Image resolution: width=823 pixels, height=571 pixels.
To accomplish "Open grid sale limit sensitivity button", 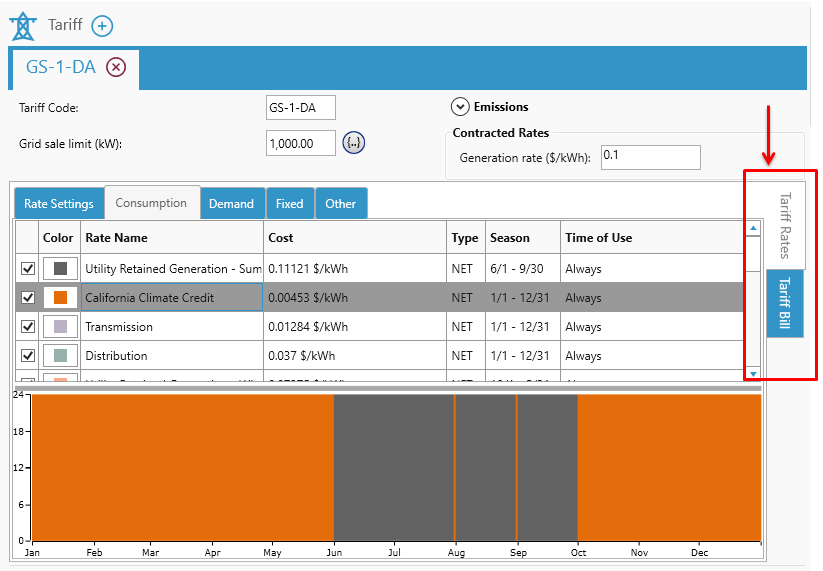I will click(353, 143).
